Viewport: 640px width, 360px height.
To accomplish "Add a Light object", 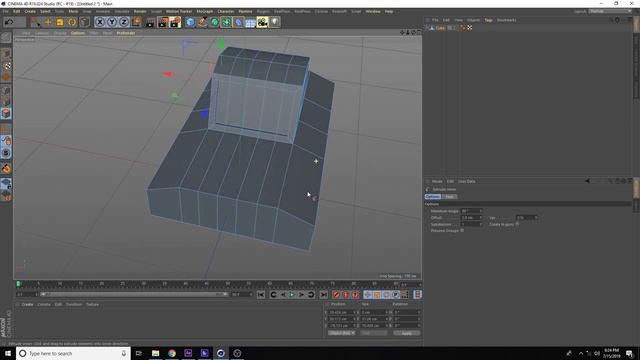I will (x=275, y=22).
